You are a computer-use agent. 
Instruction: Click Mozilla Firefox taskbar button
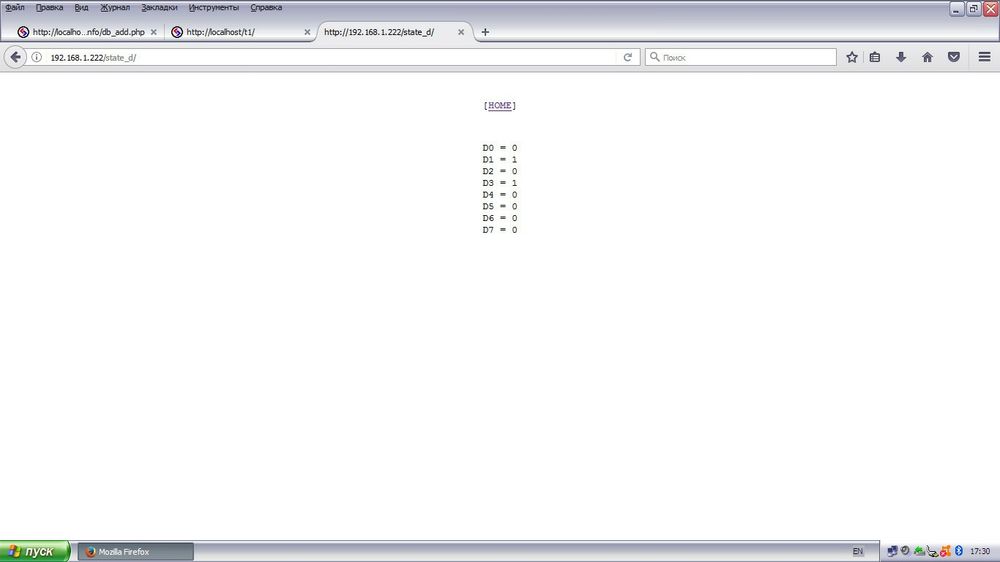(x=135, y=552)
